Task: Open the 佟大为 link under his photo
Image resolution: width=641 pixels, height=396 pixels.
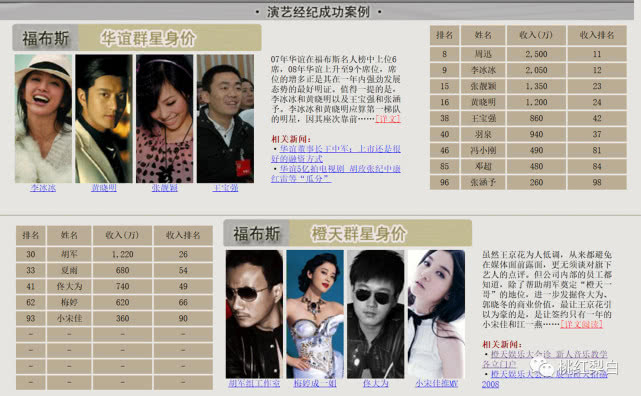Action: 375,383
